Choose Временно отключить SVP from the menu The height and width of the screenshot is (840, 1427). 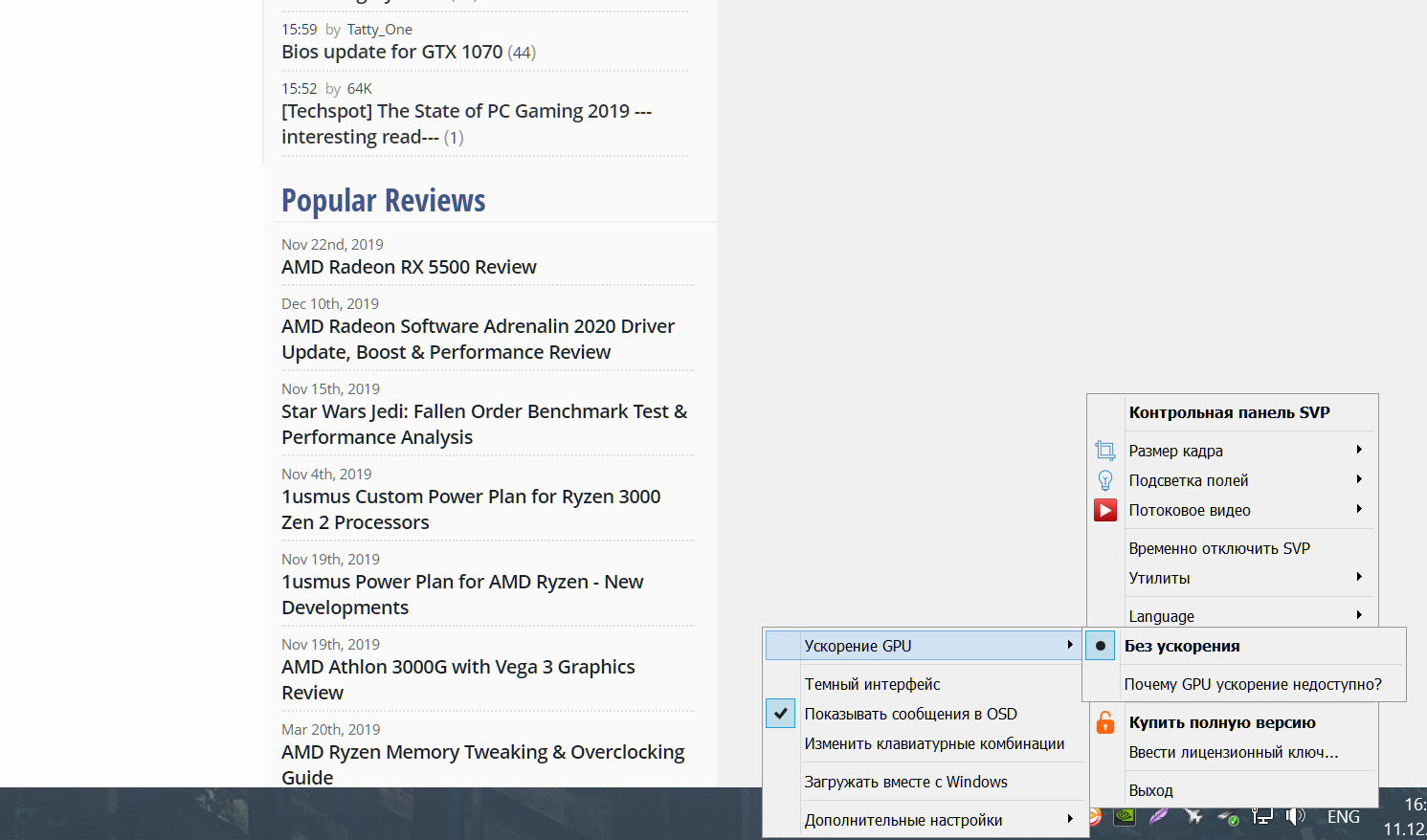point(1218,548)
